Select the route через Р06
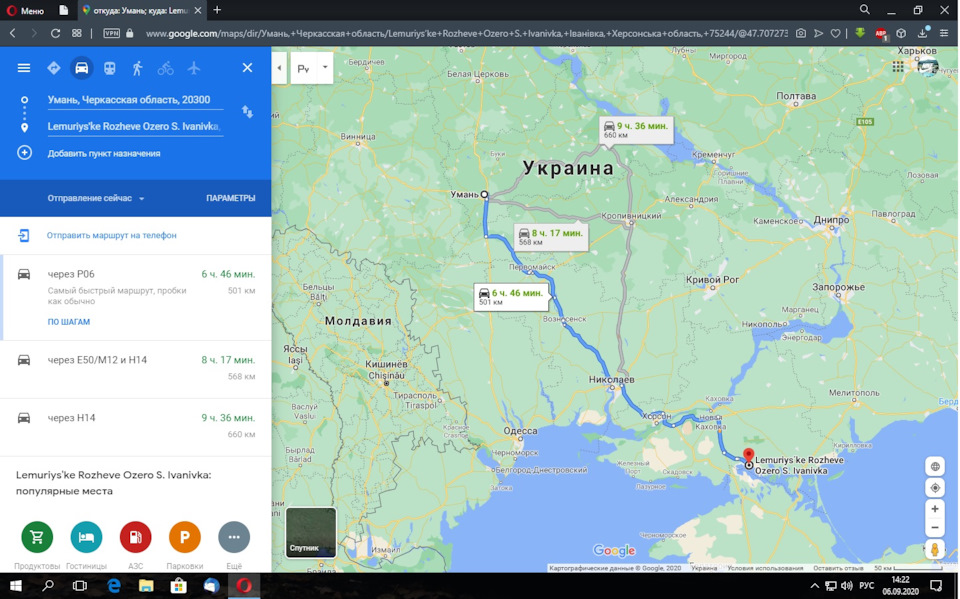 136,297
